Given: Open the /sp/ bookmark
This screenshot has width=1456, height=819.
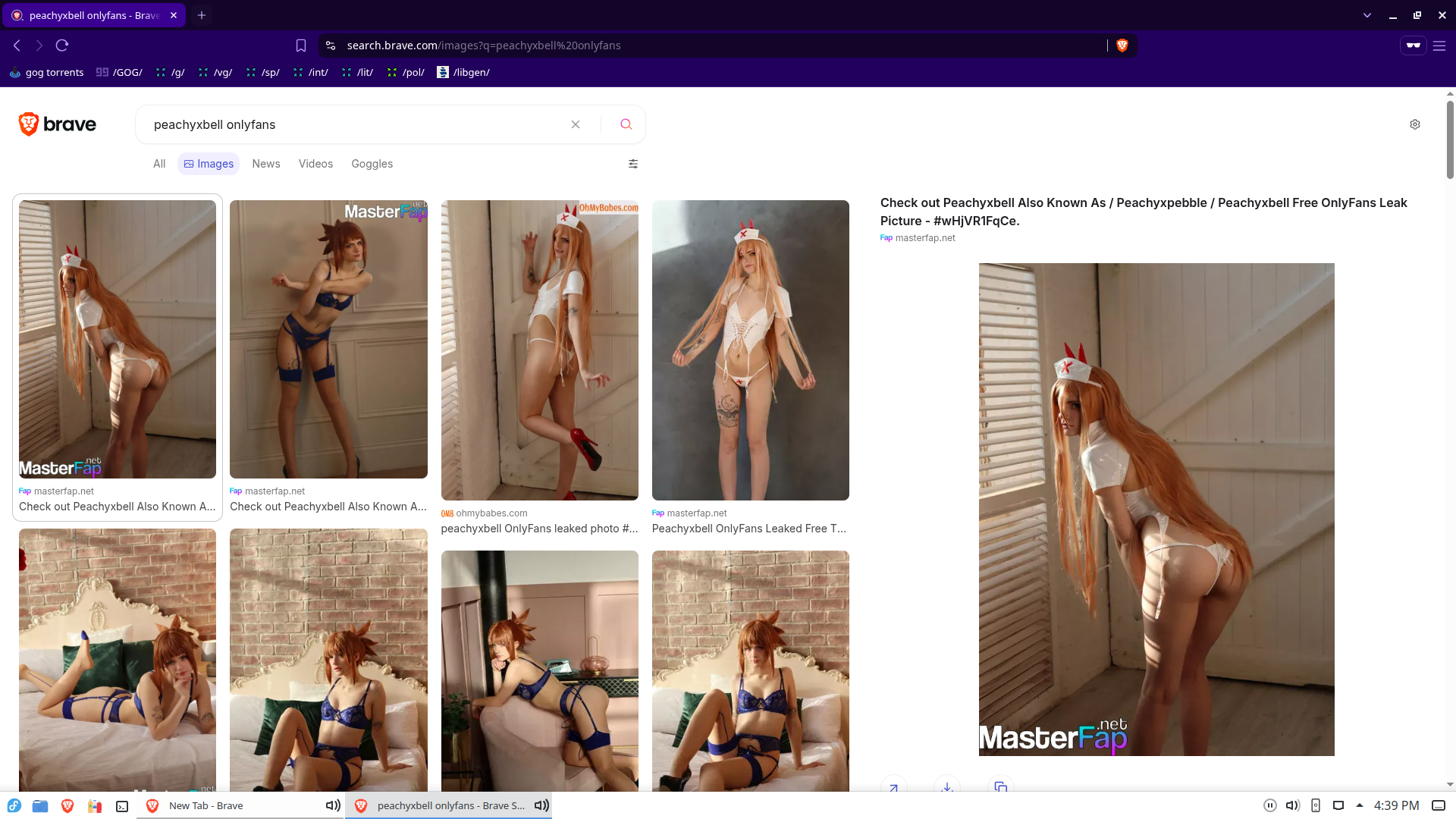Looking at the screenshot, I should (263, 73).
